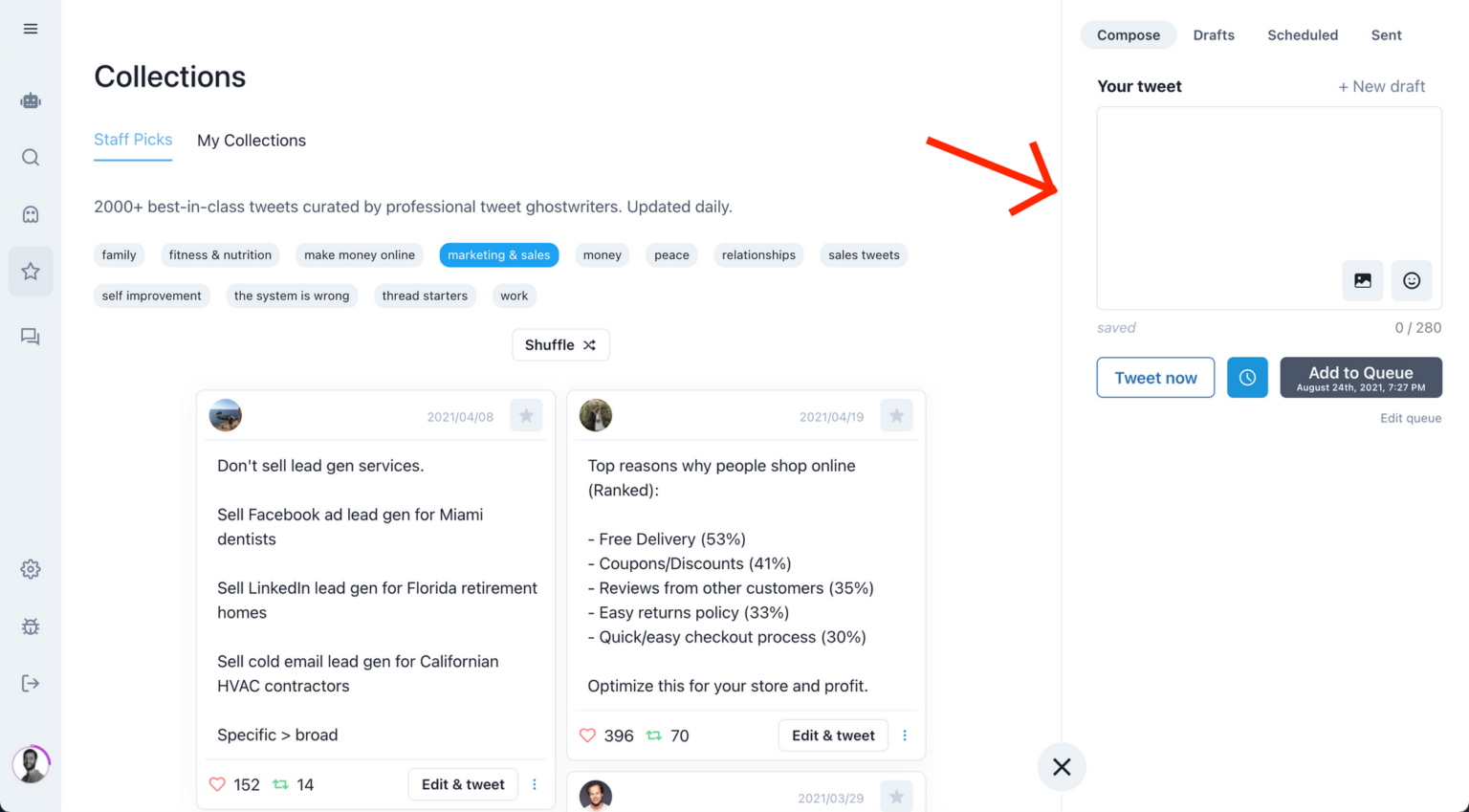Open the emoji picker in the composer
Viewport: 1469px width, 812px height.
pyautogui.click(x=1412, y=280)
